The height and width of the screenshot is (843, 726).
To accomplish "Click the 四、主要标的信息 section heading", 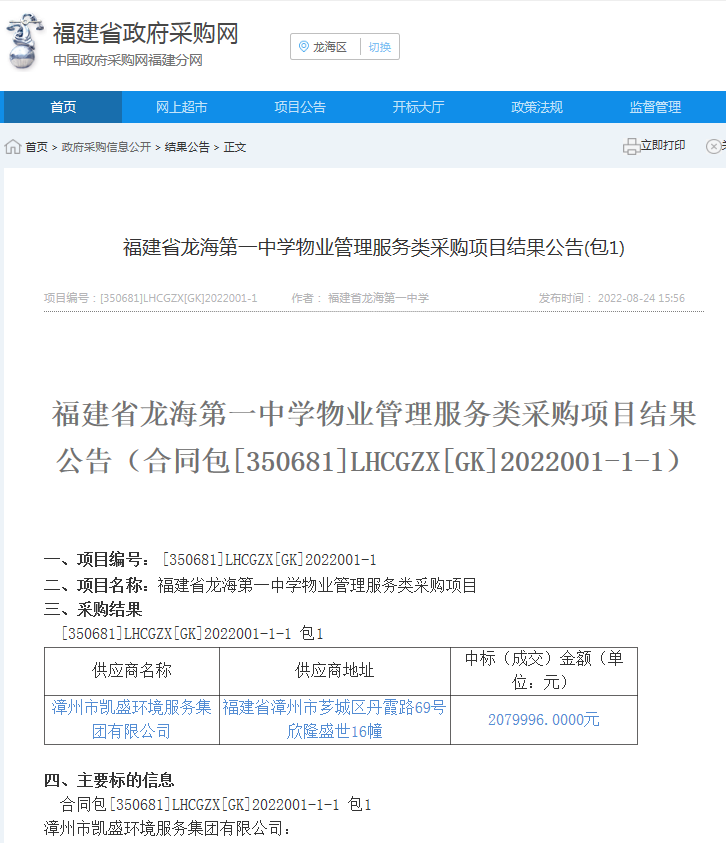I will click(x=109, y=780).
